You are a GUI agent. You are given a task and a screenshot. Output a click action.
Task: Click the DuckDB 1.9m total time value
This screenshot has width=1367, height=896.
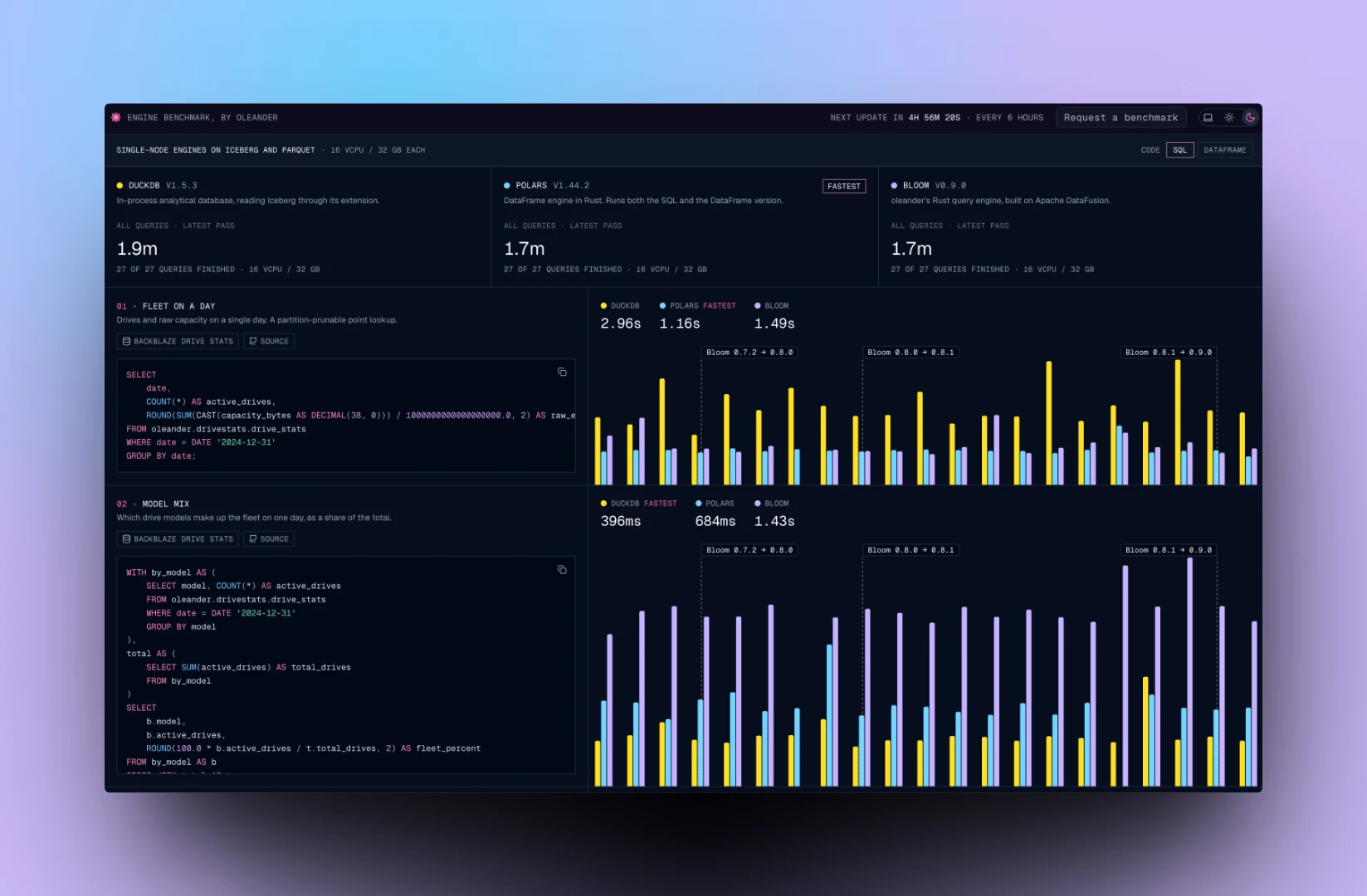coord(137,249)
